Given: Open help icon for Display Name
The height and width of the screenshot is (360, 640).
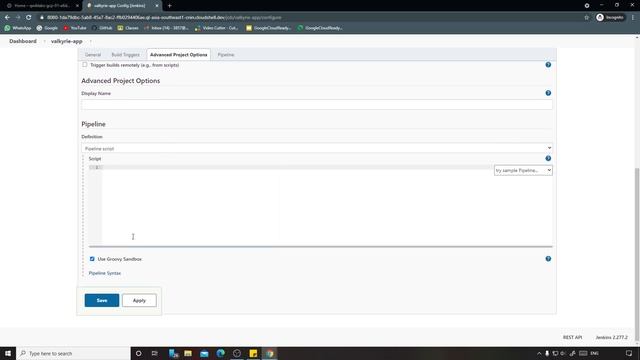Looking at the screenshot, I should [x=548, y=93].
